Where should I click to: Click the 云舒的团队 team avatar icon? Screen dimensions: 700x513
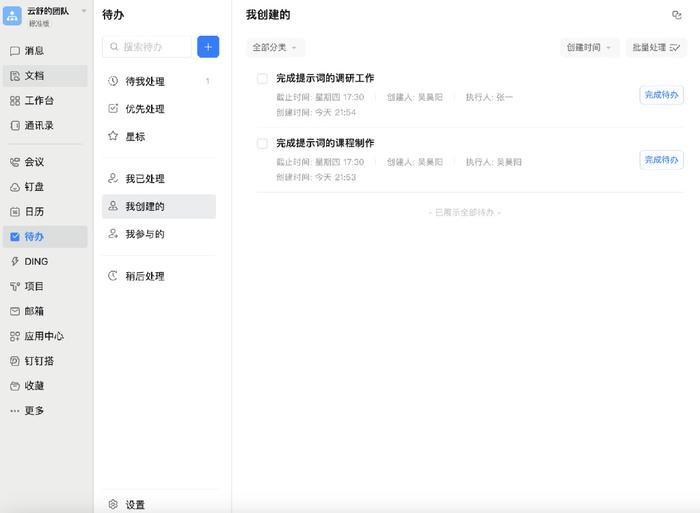pyautogui.click(x=12, y=16)
